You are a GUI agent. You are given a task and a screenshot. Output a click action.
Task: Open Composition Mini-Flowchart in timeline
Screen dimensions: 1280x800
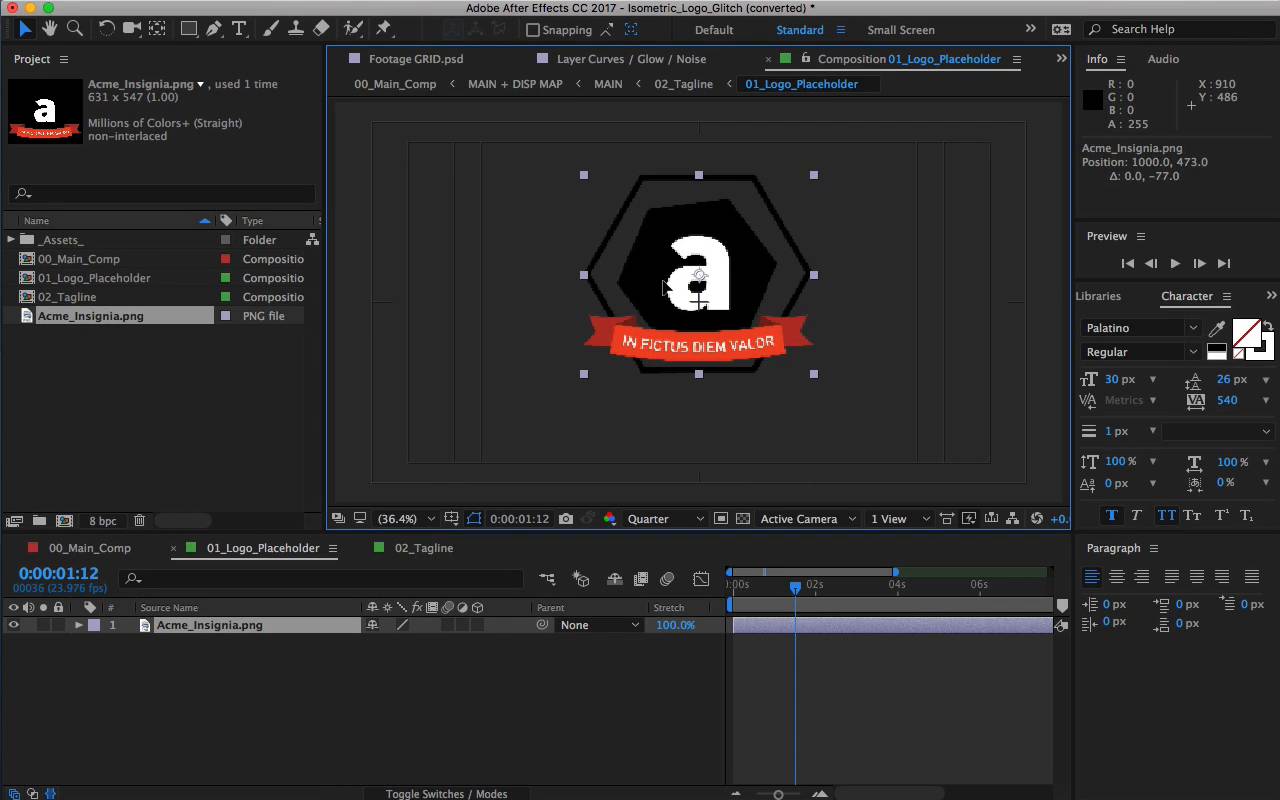point(547,579)
